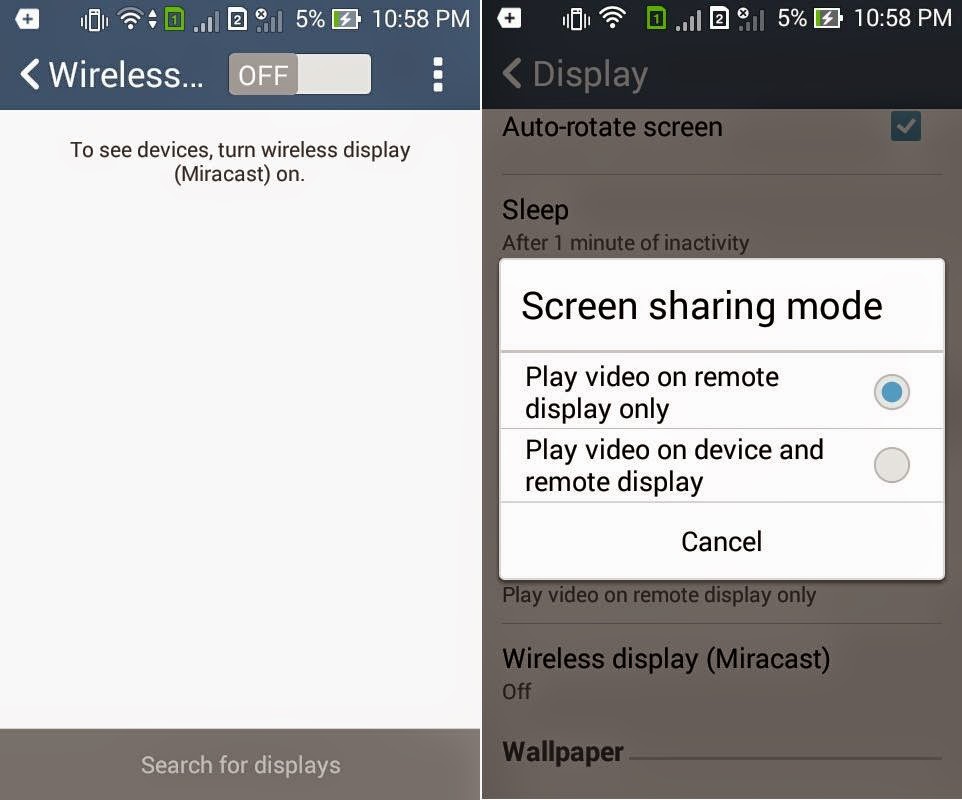Image resolution: width=962 pixels, height=800 pixels.
Task: Select Play video on device and remote display
Action: pos(722,466)
